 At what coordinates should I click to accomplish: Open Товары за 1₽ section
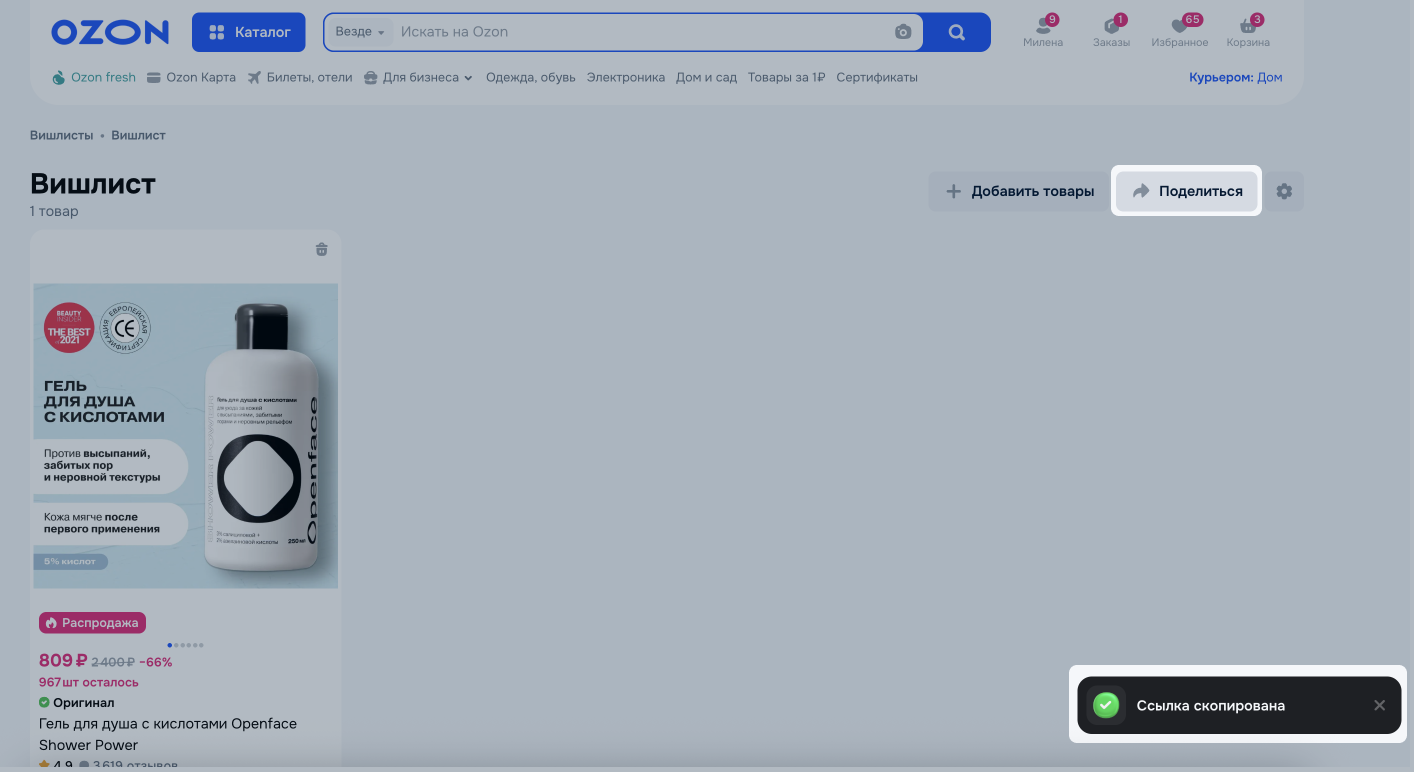[787, 77]
